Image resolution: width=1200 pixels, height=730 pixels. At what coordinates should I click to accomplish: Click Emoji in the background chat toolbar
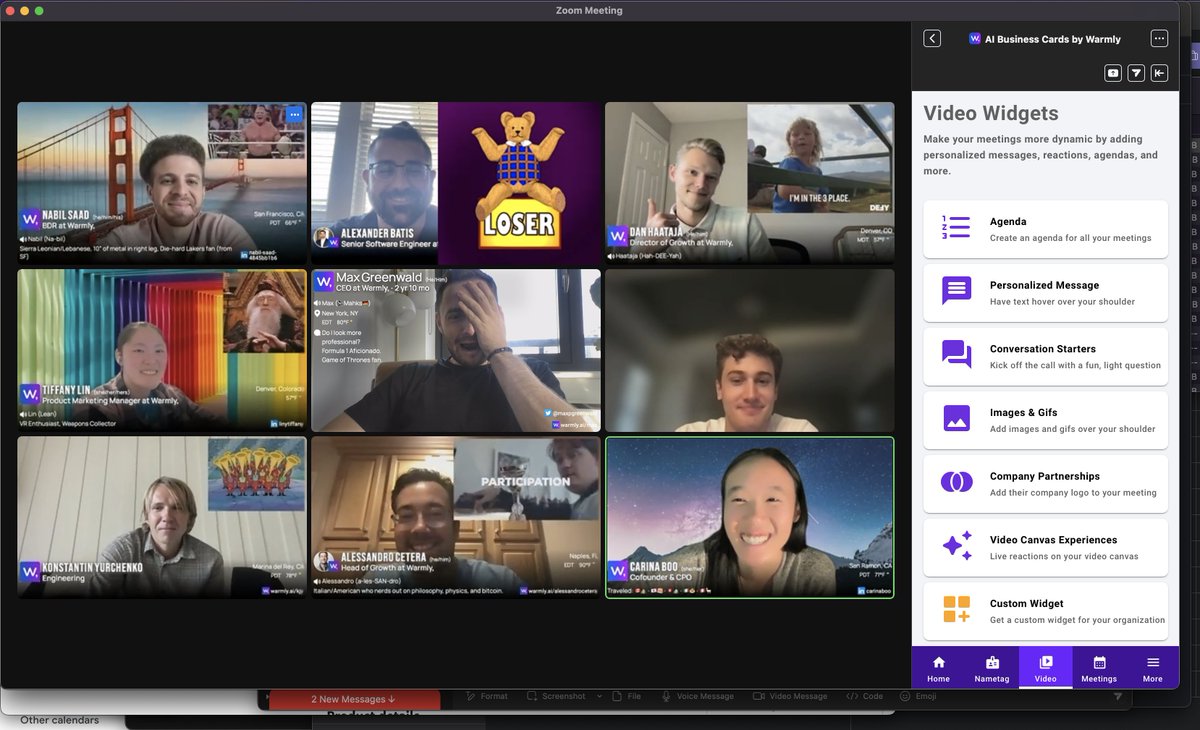pyautogui.click(x=919, y=696)
